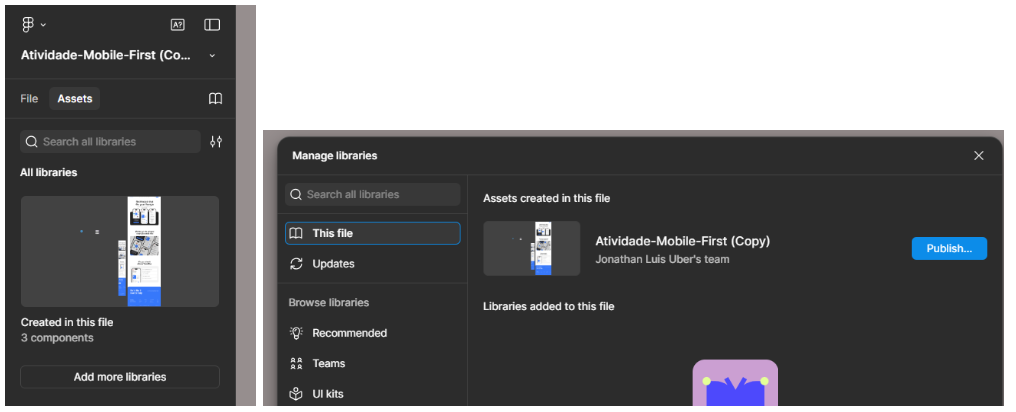Viewport: 1016px width, 412px height.
Task: Click the 'Atividade-Mobile-First (Copy)' title in dialog
Action: coord(682,241)
